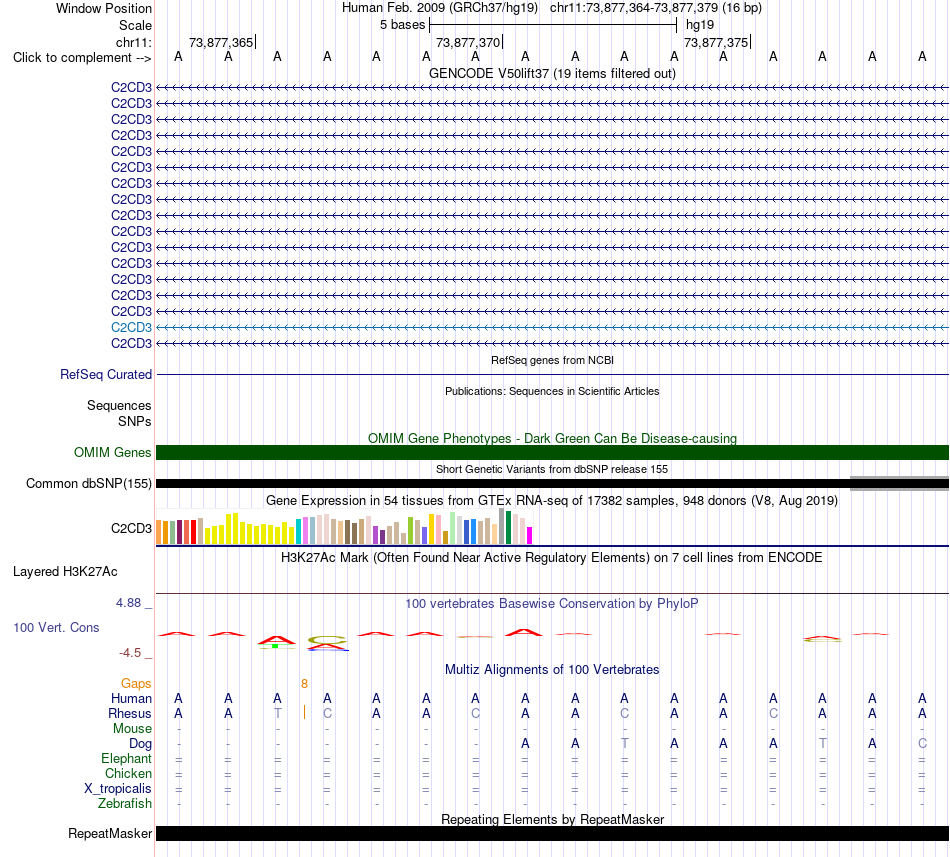Click 'Short Genetic Variants from dbSNP release 155'
Image resolution: width=950 pixels, height=857 pixels.
[552, 469]
